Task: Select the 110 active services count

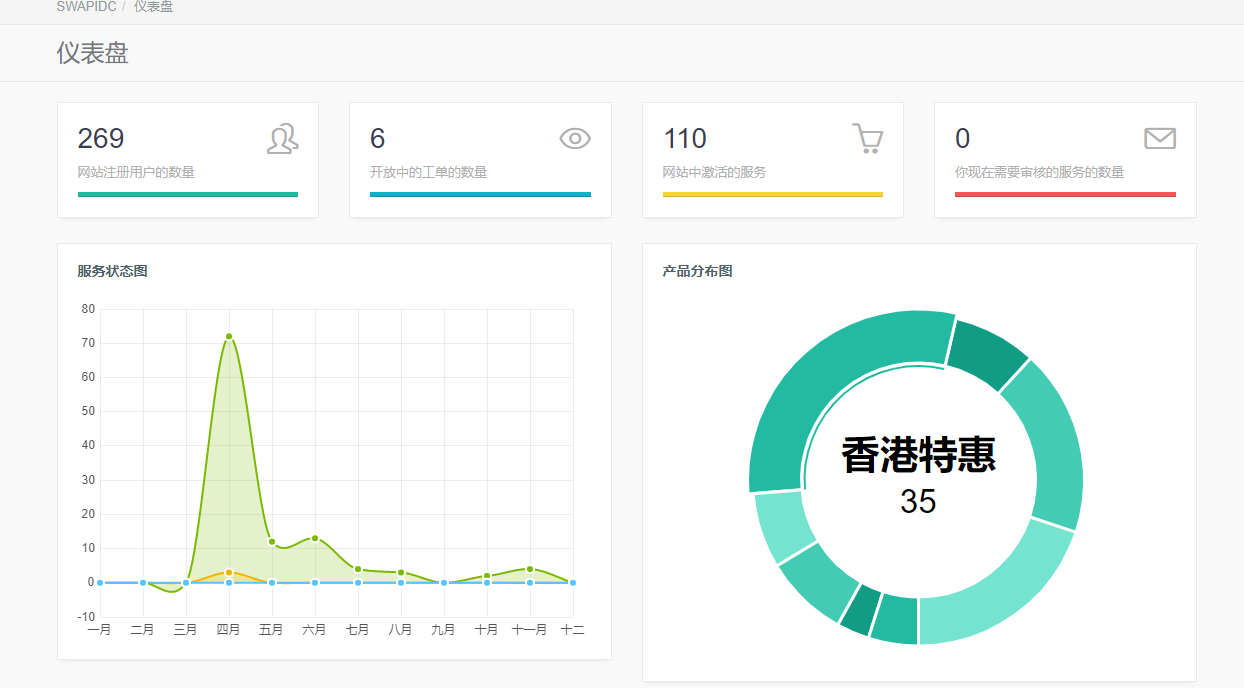Action: point(685,138)
